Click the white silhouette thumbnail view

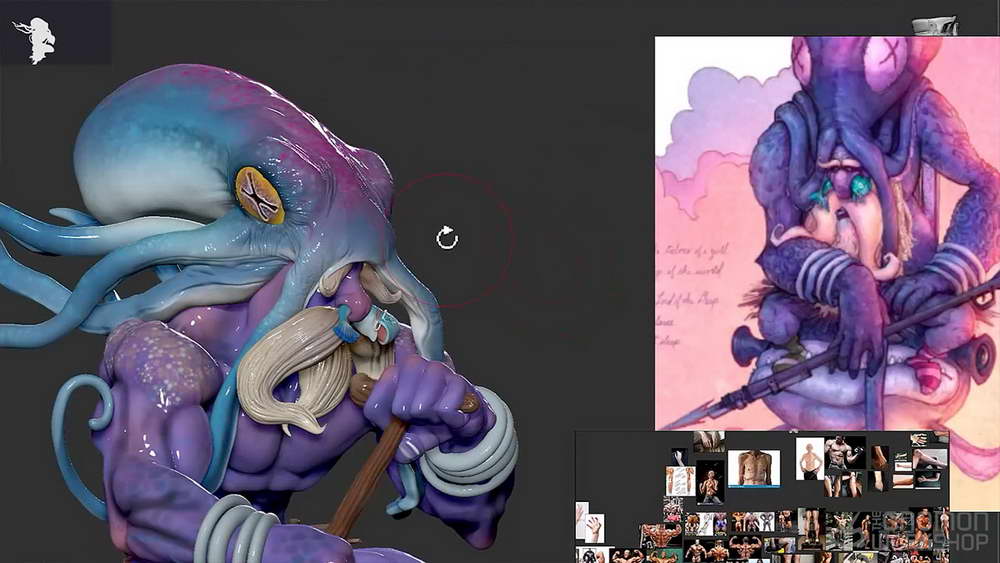(34, 40)
